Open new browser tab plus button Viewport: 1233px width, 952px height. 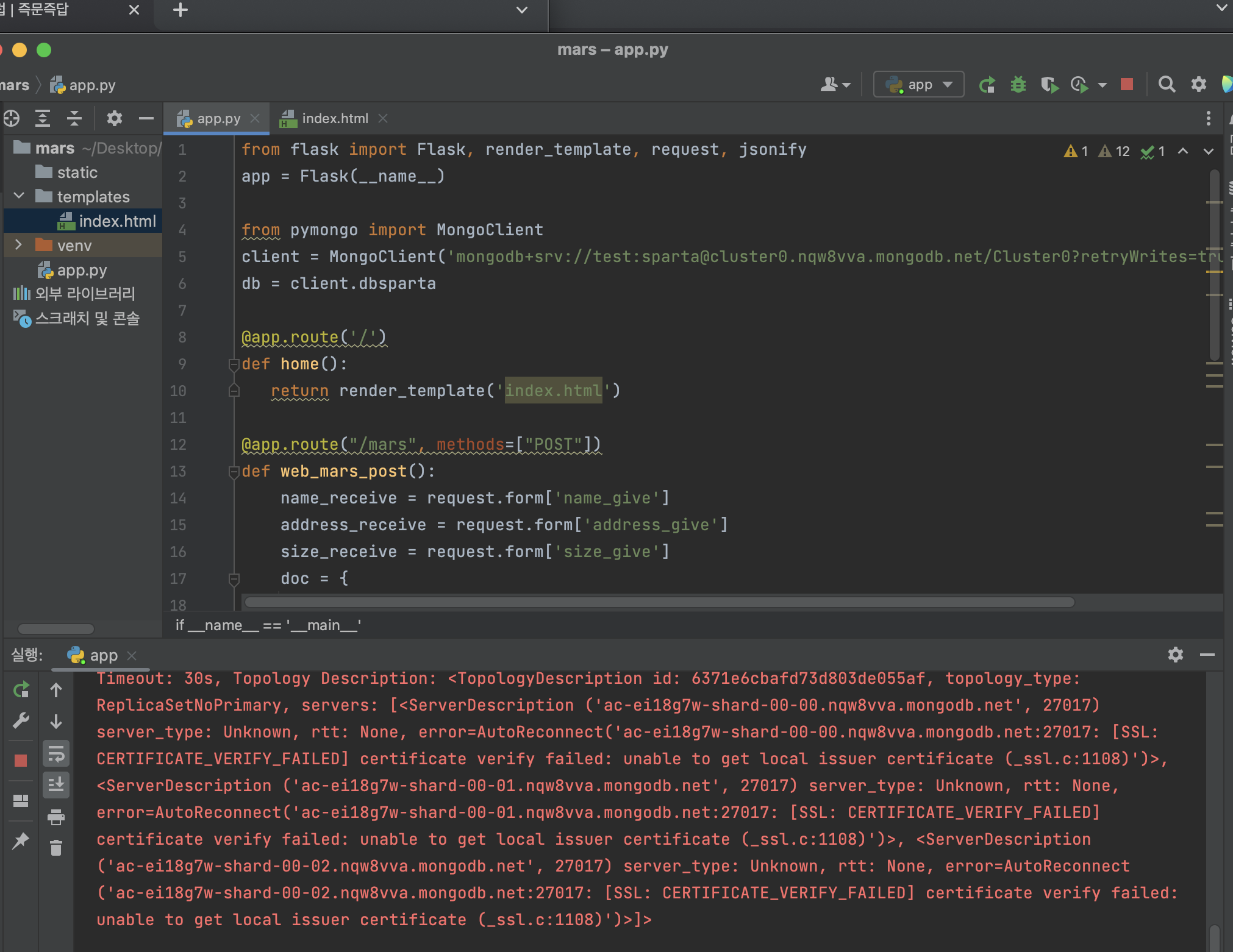(180, 10)
